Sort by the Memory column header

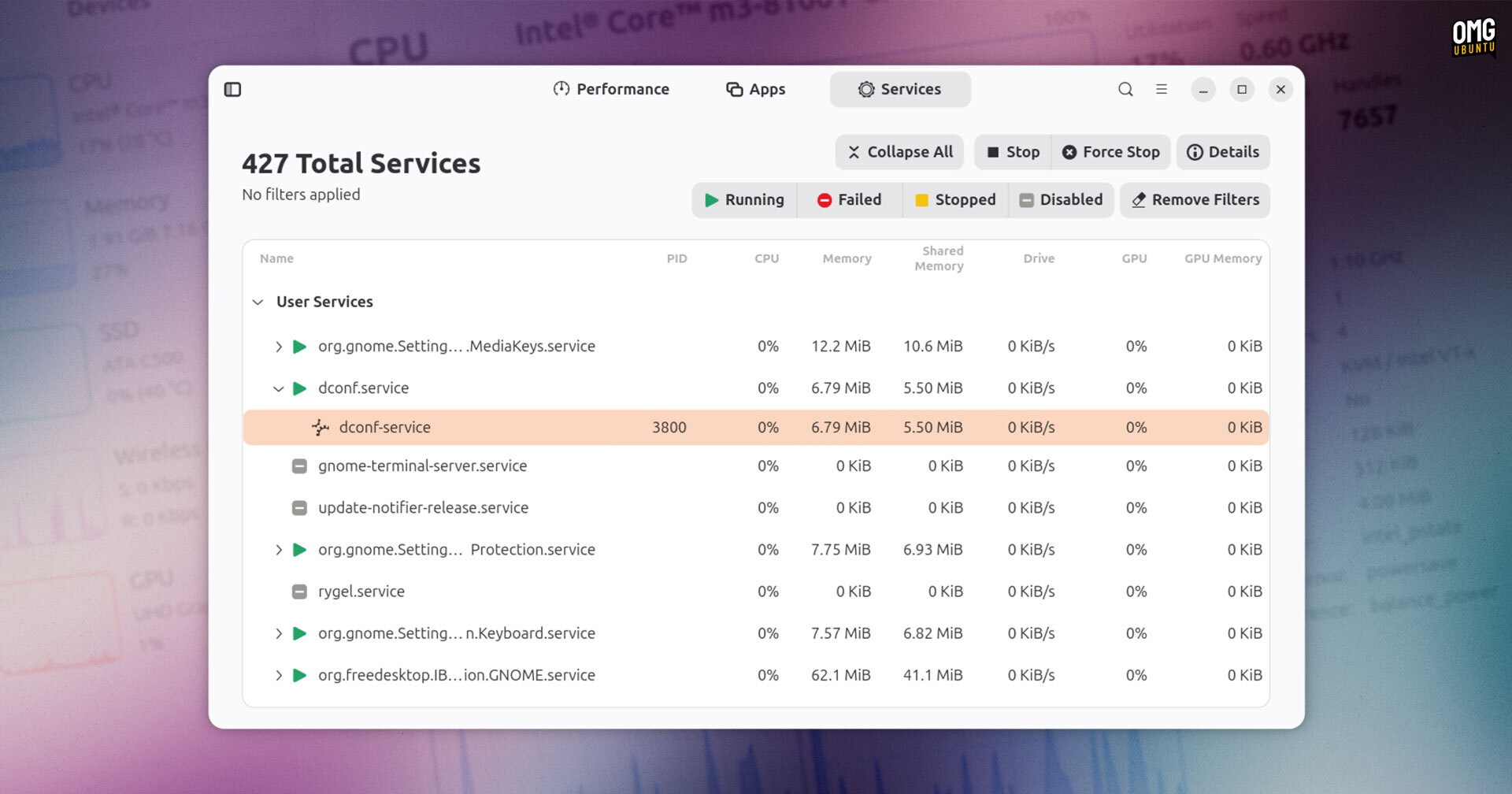click(x=847, y=258)
